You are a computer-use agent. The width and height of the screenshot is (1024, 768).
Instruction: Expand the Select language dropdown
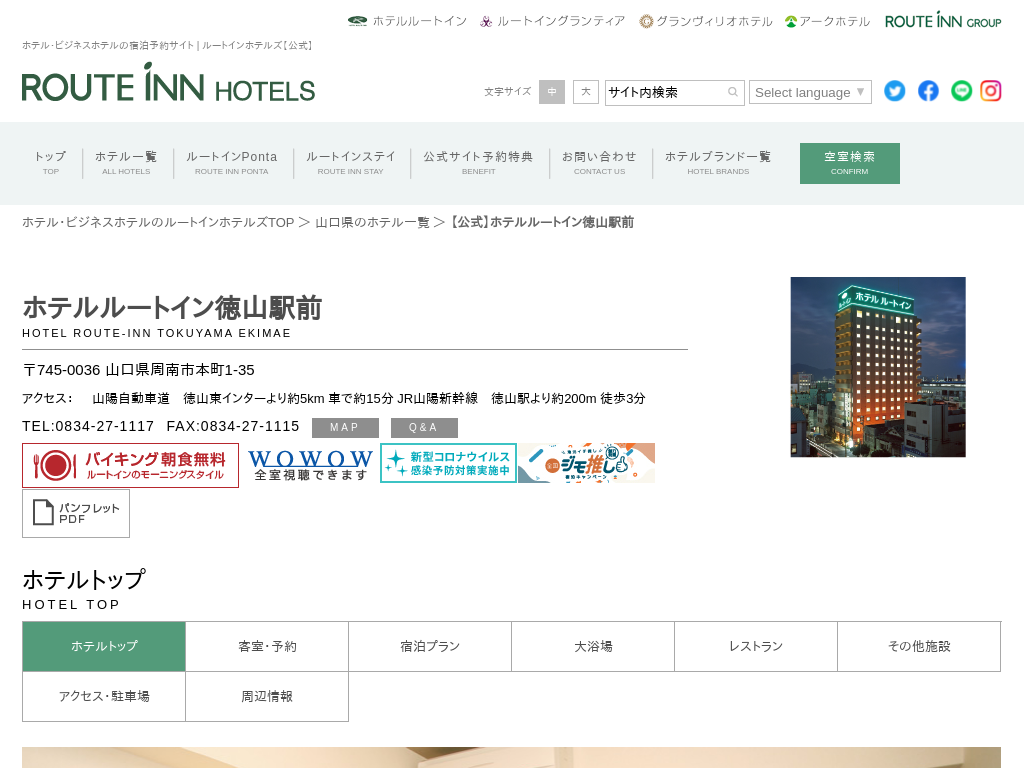pos(810,92)
